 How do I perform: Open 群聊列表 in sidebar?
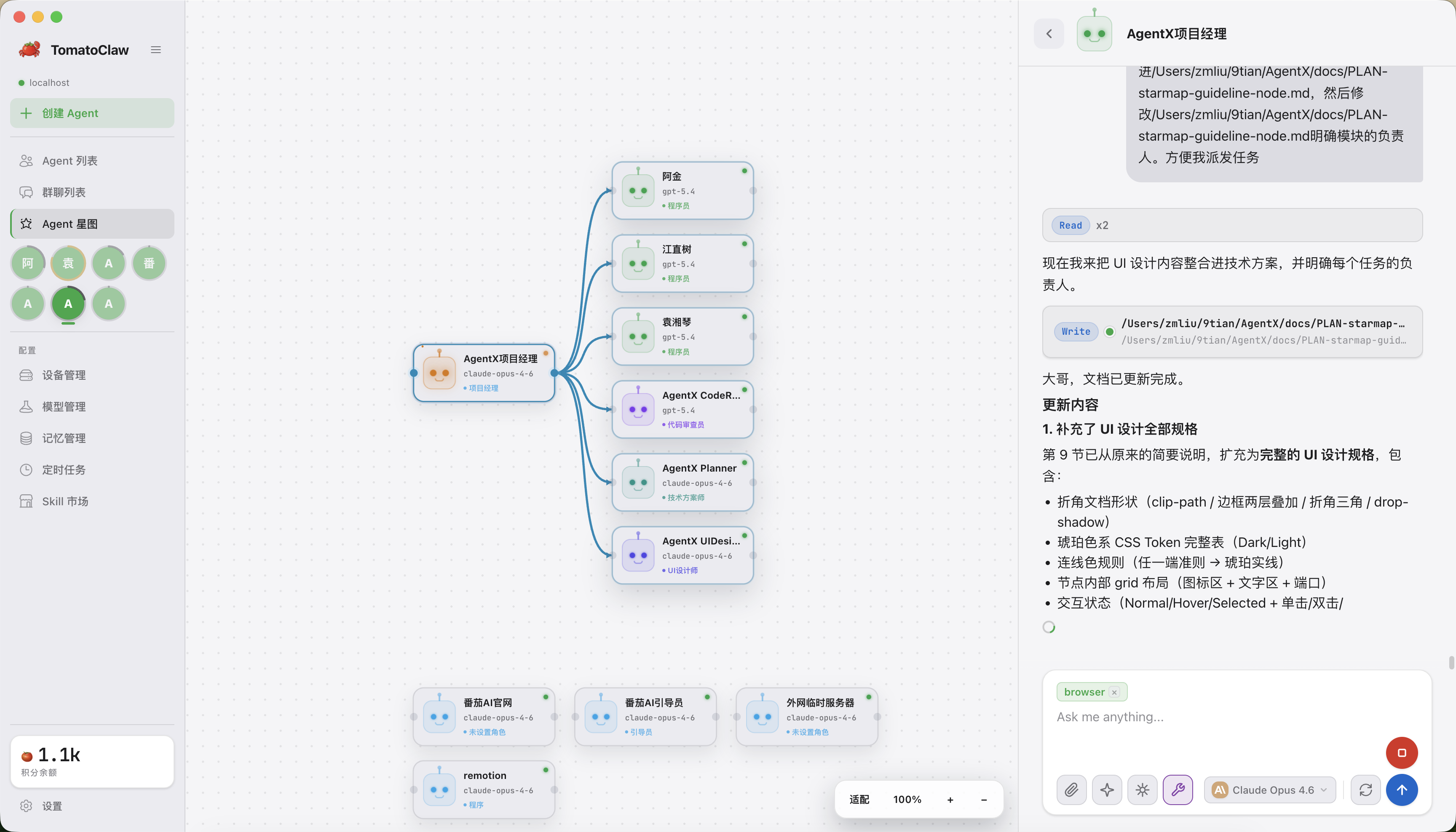64,192
